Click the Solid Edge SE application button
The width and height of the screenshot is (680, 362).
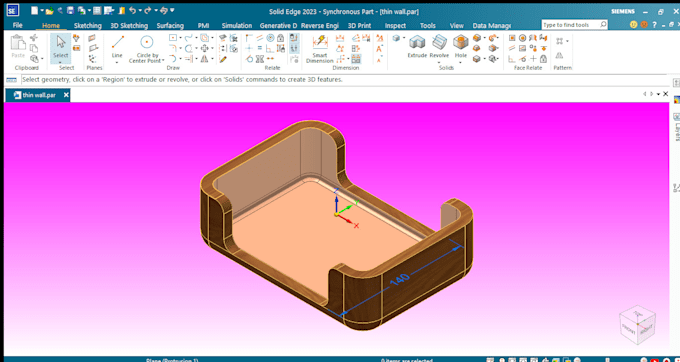point(13,10)
